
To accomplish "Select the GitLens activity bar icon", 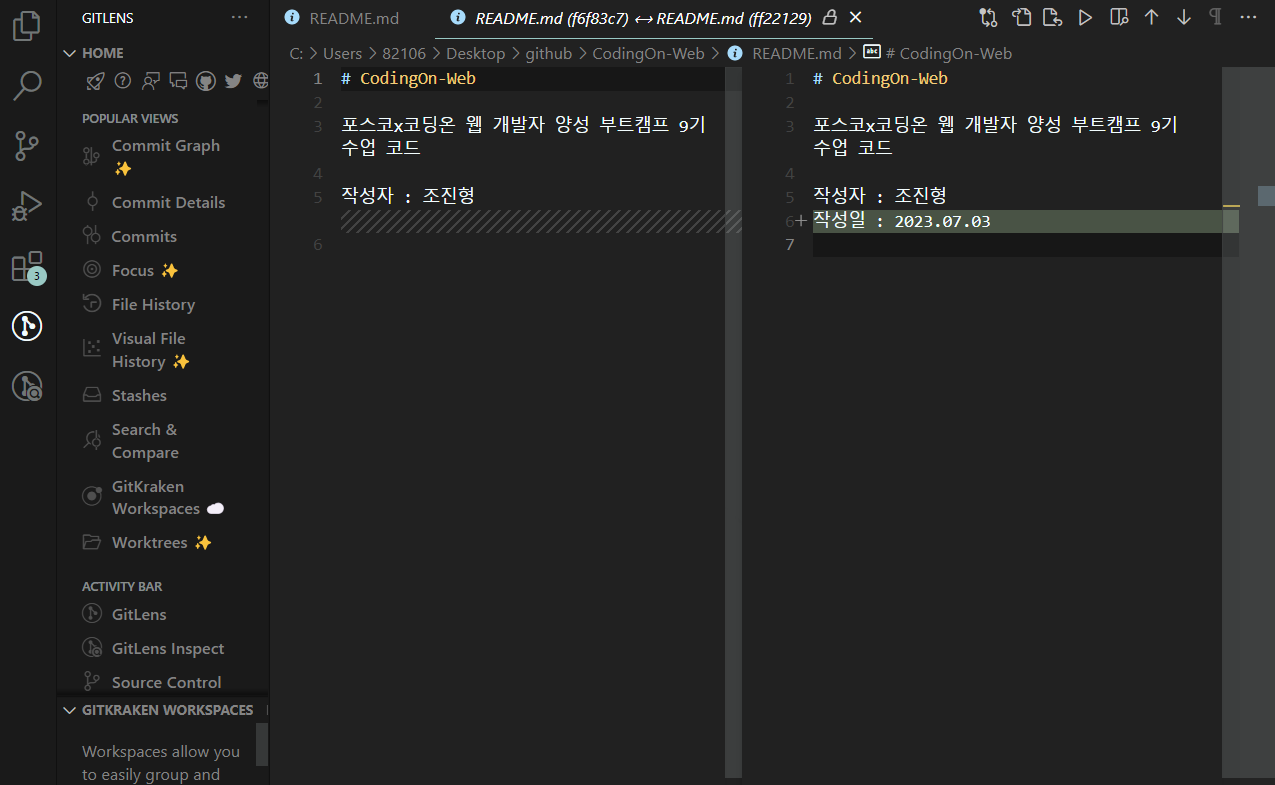I will (x=27, y=326).
